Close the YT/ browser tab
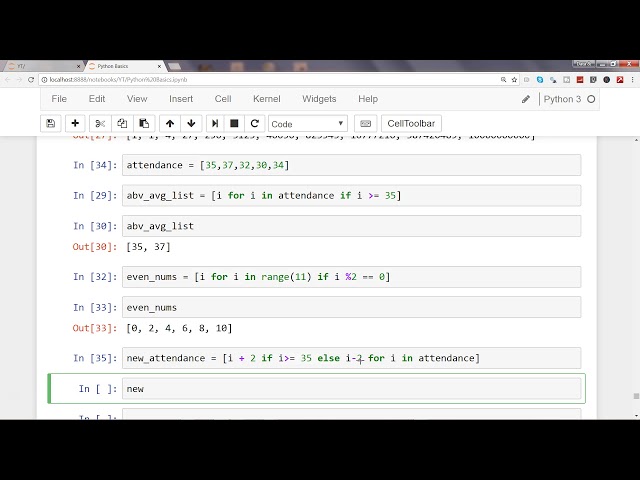640x480 pixels. click(78, 66)
